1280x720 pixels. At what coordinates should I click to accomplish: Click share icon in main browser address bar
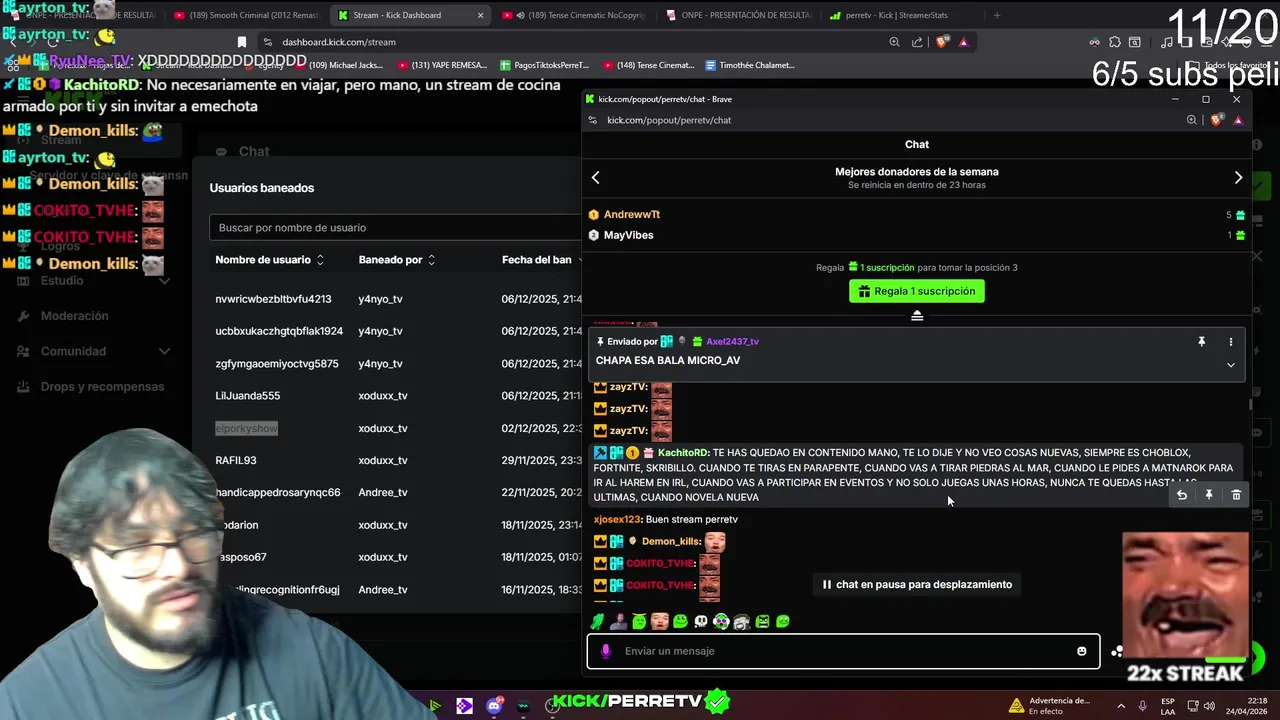[x=918, y=42]
